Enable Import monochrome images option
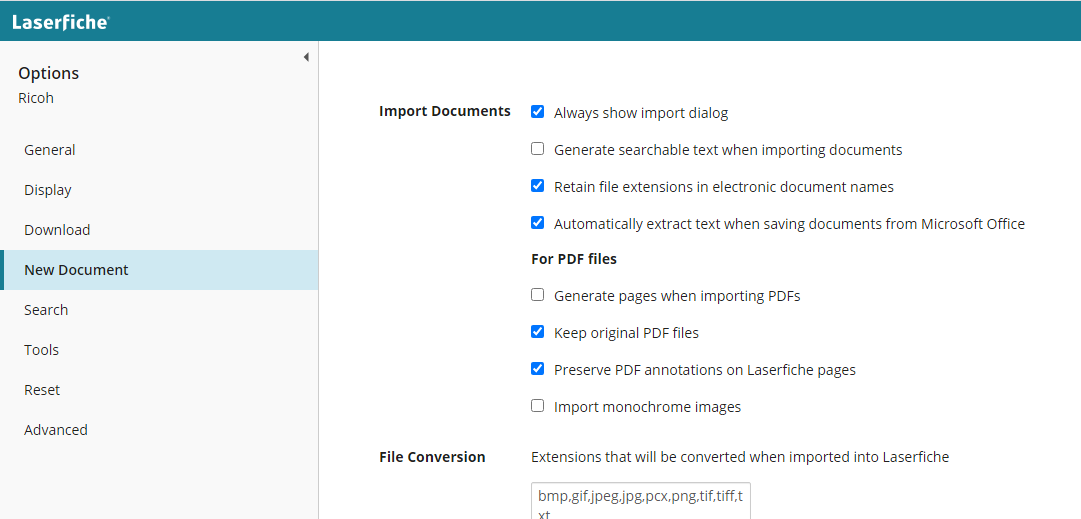This screenshot has width=1081, height=519. point(538,406)
